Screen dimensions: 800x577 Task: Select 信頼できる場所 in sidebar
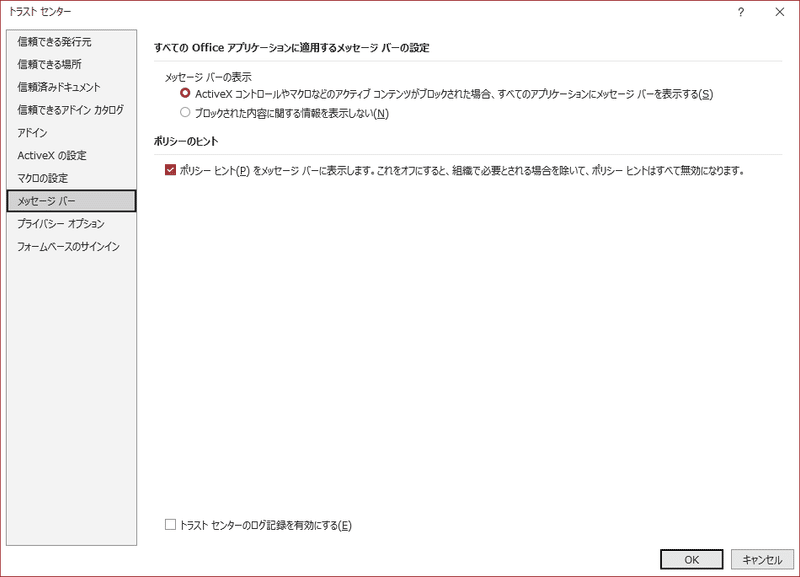point(71,64)
